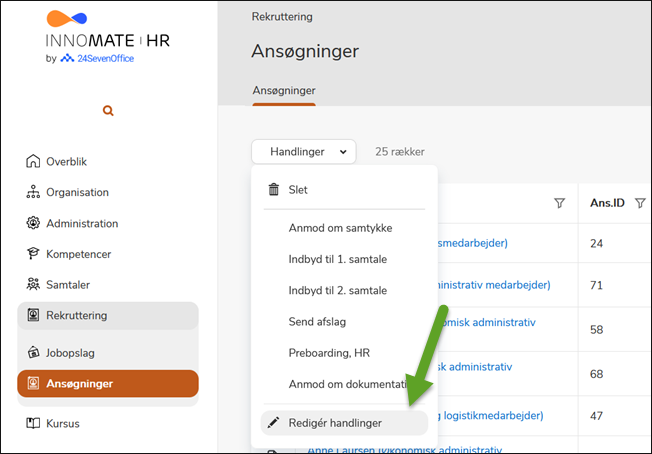Select Send afslag from the menu
This screenshot has width=652, height=454.
coord(318,322)
